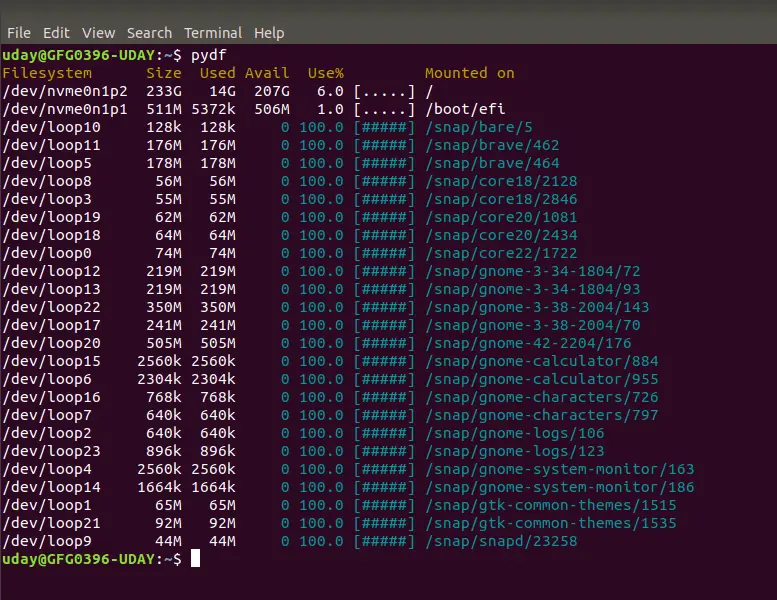
Task: Open the View menu
Action: pyautogui.click(x=99, y=33)
